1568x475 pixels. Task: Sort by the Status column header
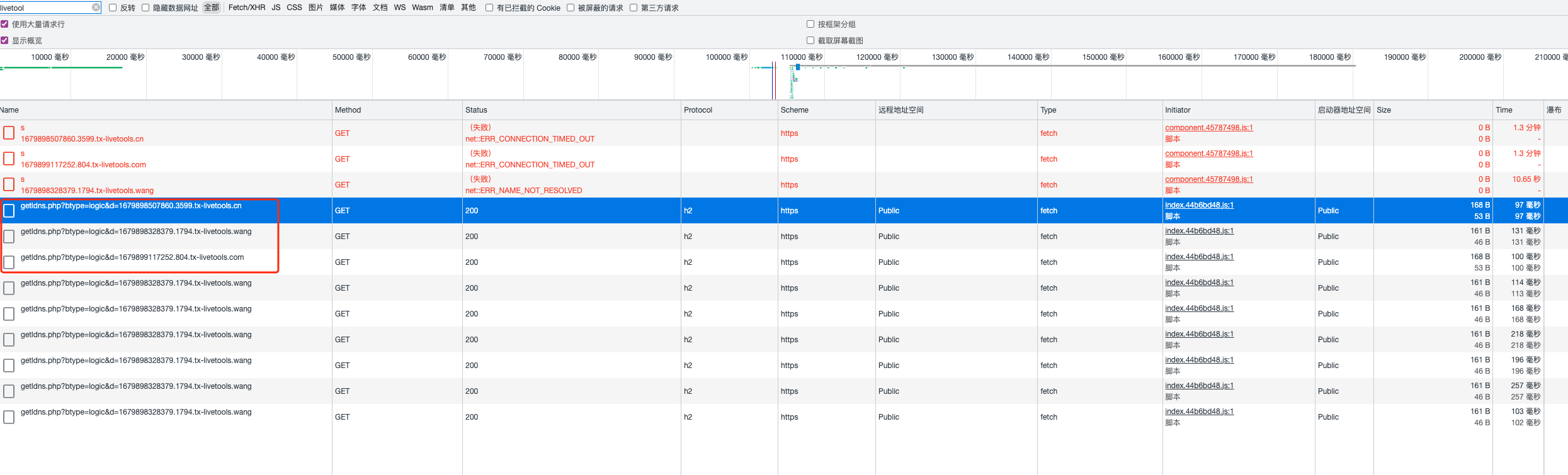coord(476,110)
